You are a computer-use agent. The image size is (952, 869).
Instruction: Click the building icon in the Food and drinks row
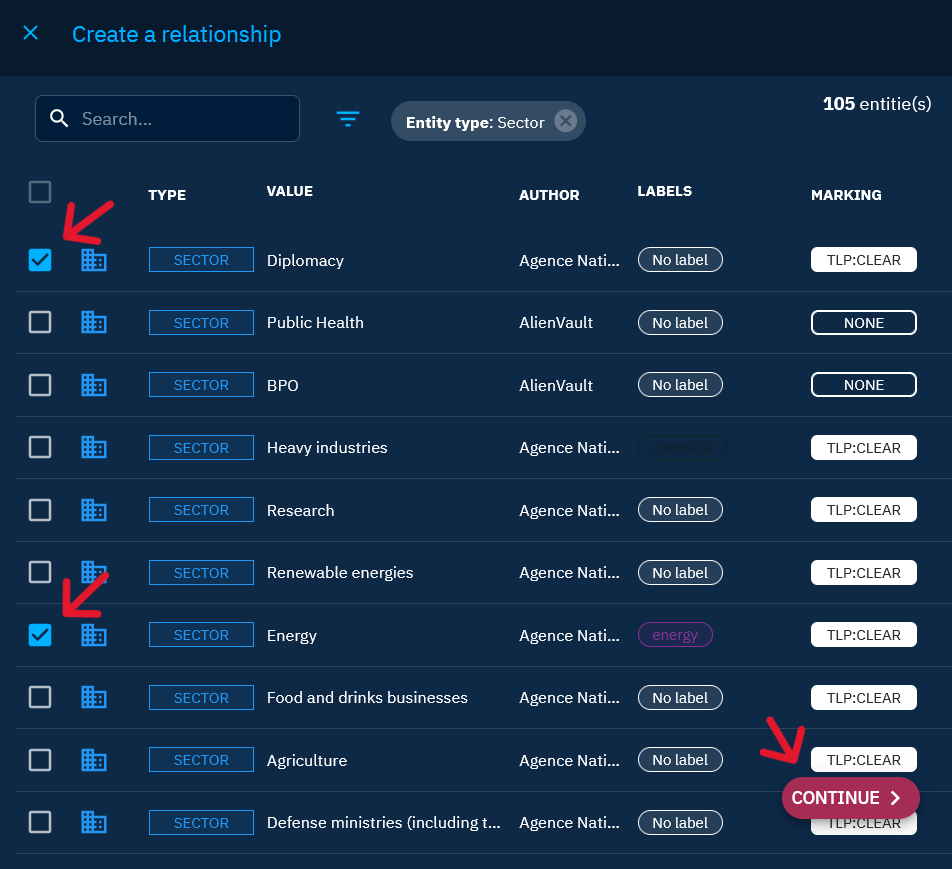click(94, 697)
